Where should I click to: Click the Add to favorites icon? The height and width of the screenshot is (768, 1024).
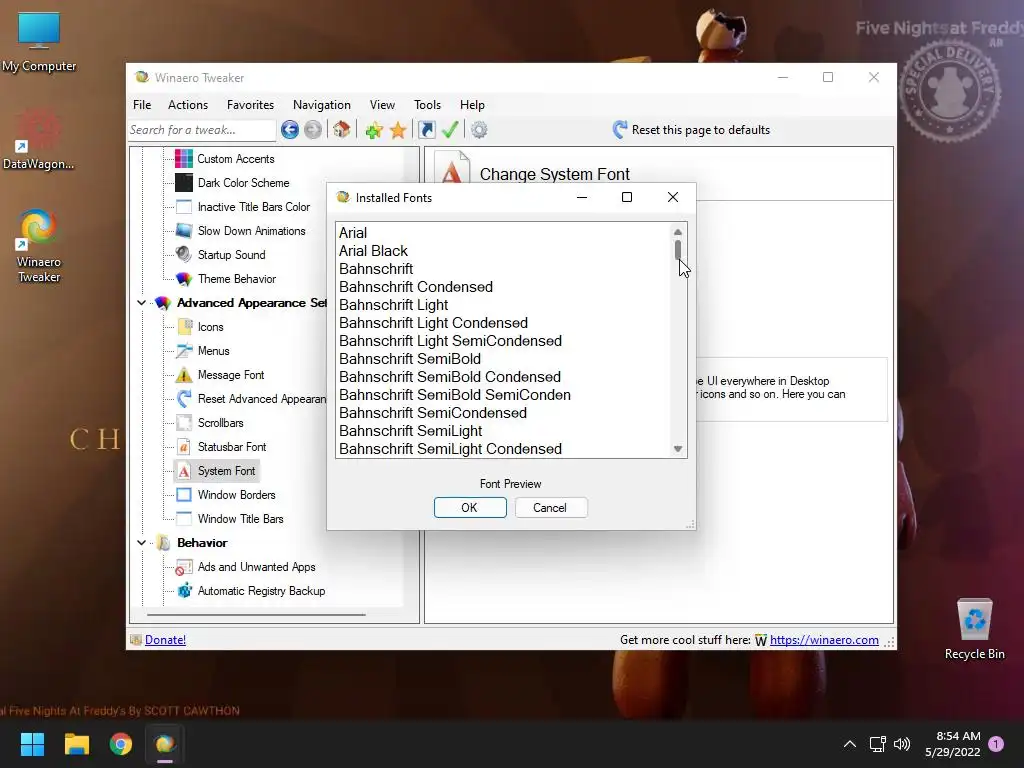coord(374,130)
